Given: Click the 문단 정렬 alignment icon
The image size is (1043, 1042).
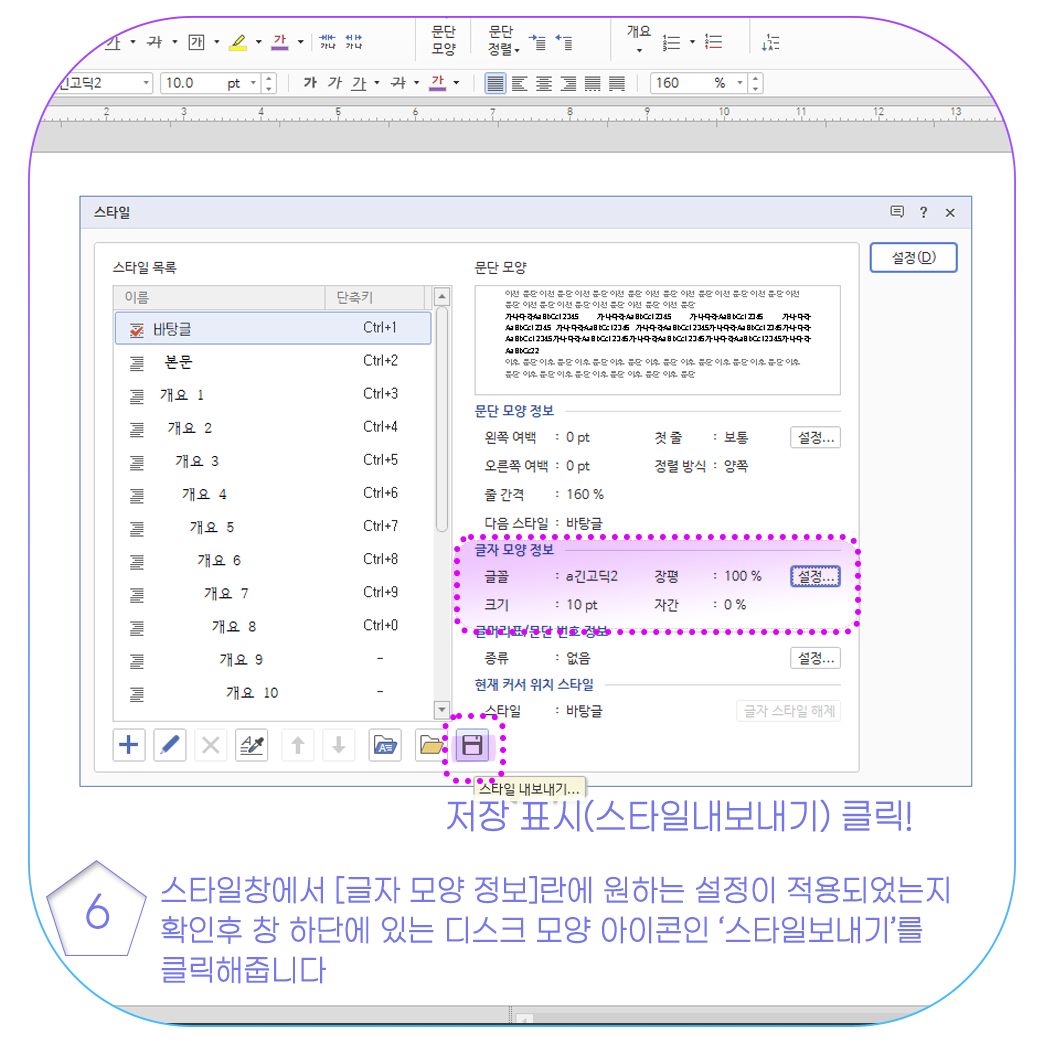Looking at the screenshot, I should tap(498, 40).
